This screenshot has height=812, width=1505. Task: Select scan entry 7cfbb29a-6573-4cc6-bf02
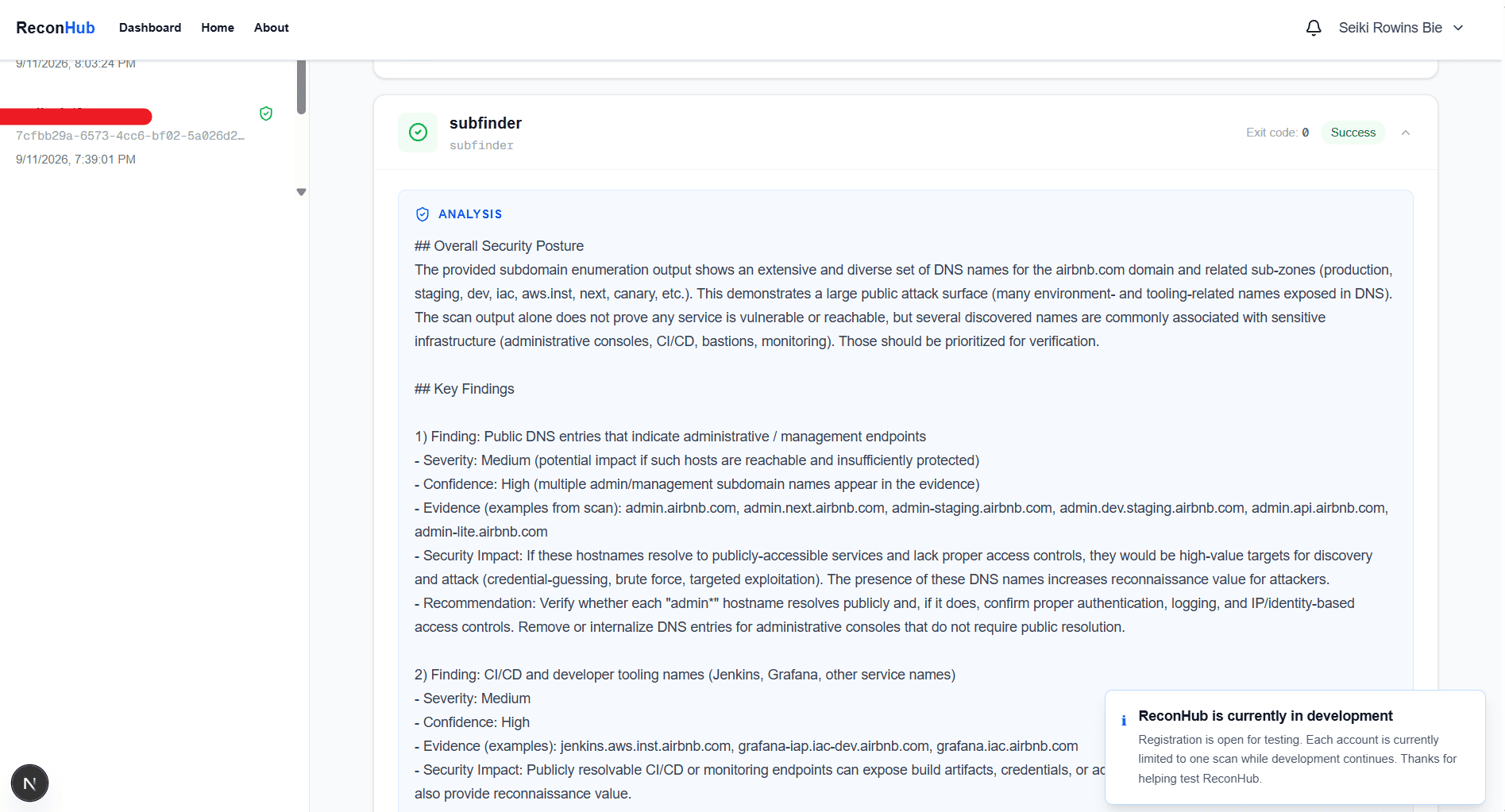point(130,136)
